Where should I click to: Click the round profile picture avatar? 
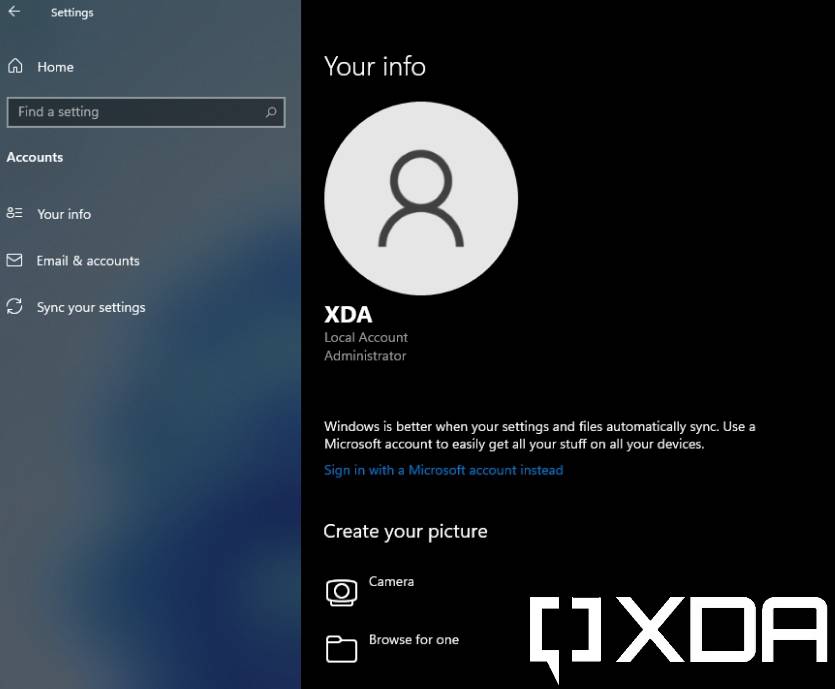421,198
